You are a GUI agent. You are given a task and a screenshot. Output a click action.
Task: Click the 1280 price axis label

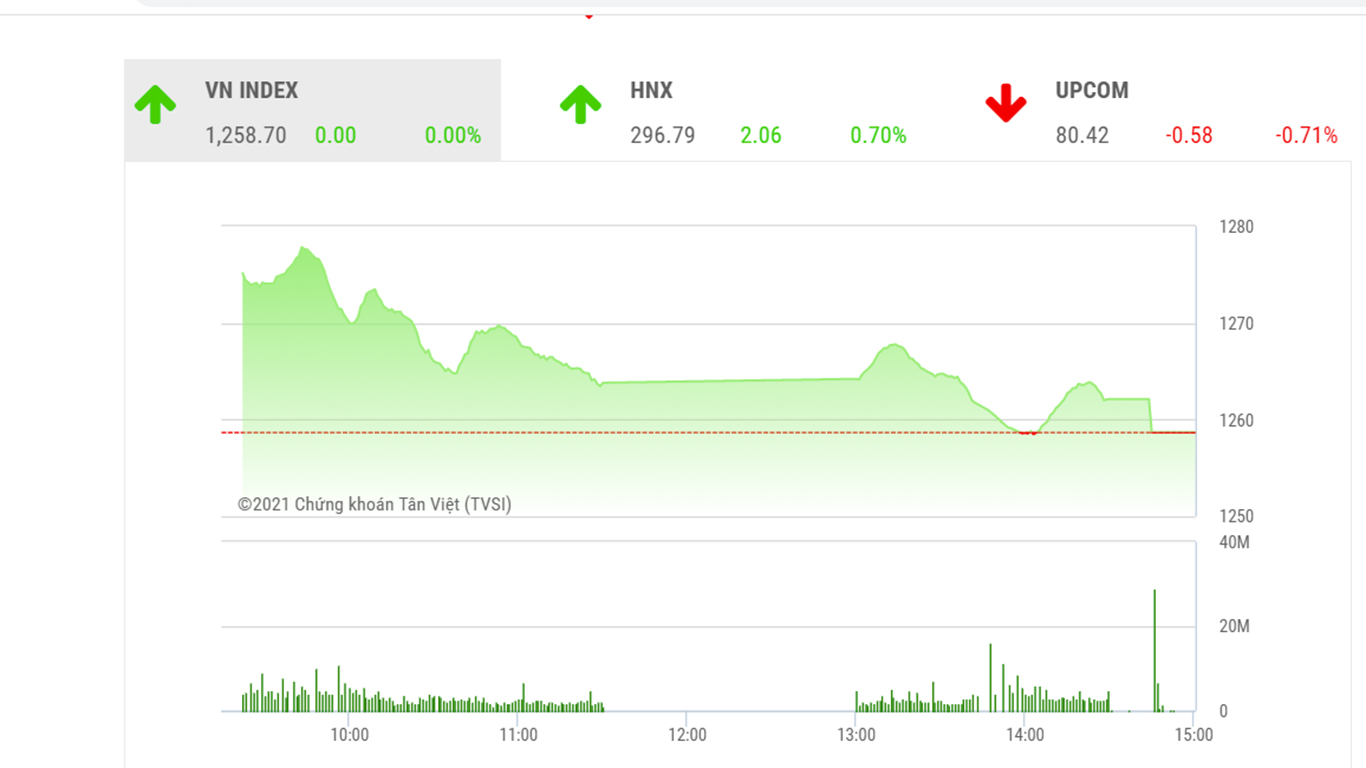click(x=1236, y=227)
